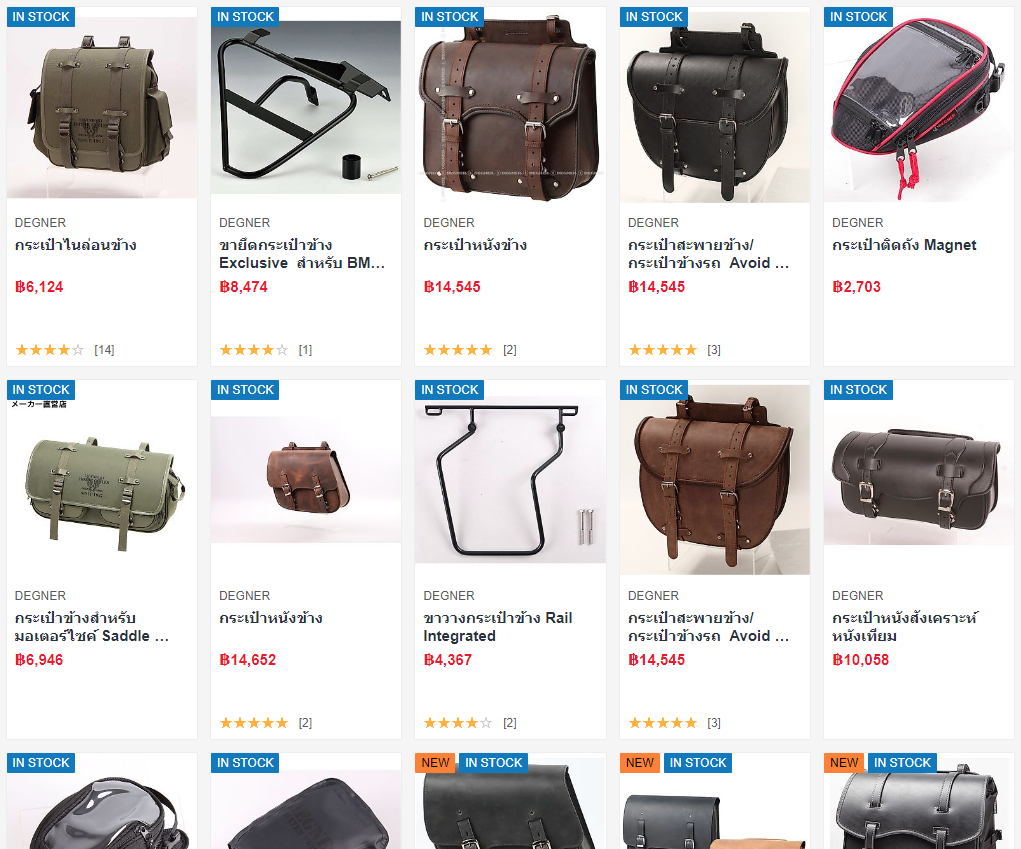Screen dimensions: 1021x849
Task: Open the [1] review count for ฿8,474 bracket
Action: point(305,350)
